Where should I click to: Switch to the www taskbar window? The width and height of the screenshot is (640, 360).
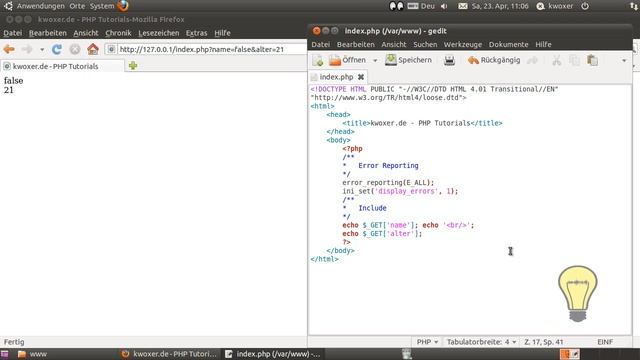[33, 354]
